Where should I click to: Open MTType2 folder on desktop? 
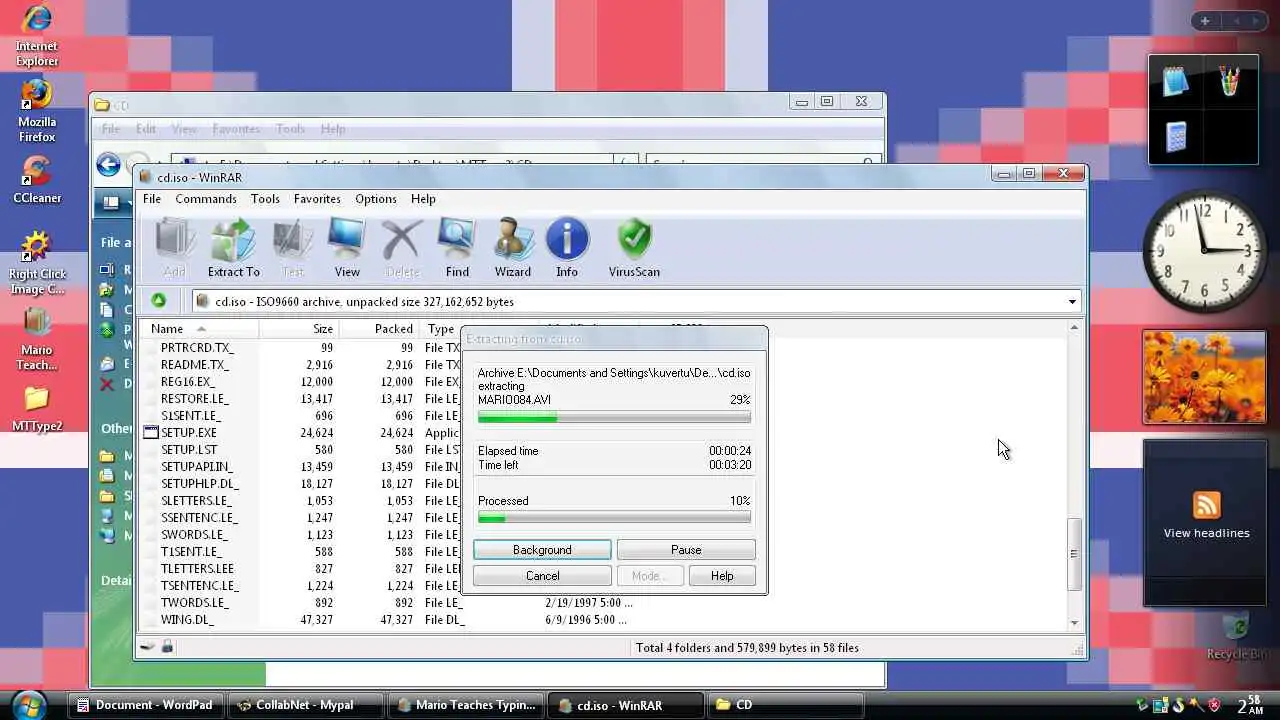(36, 410)
